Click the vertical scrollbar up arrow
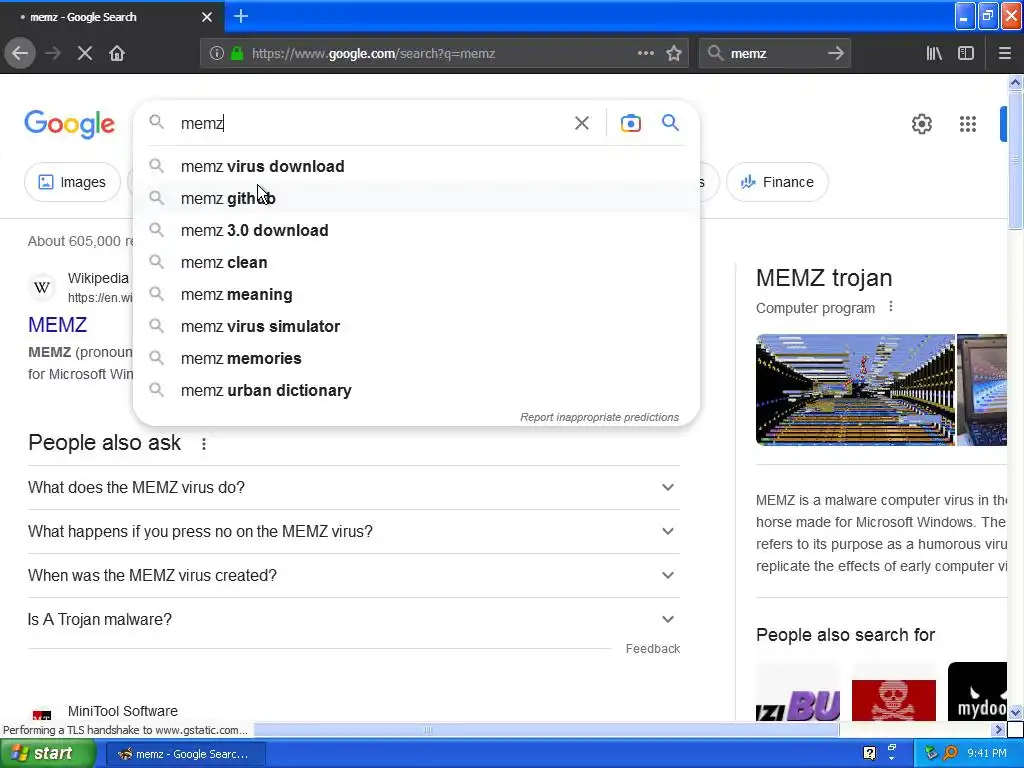This screenshot has height=768, width=1024. [1015, 82]
